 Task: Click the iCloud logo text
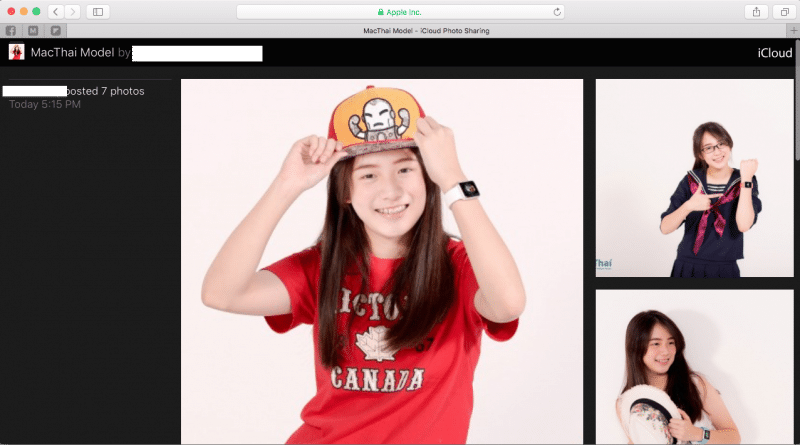pyautogui.click(x=774, y=53)
